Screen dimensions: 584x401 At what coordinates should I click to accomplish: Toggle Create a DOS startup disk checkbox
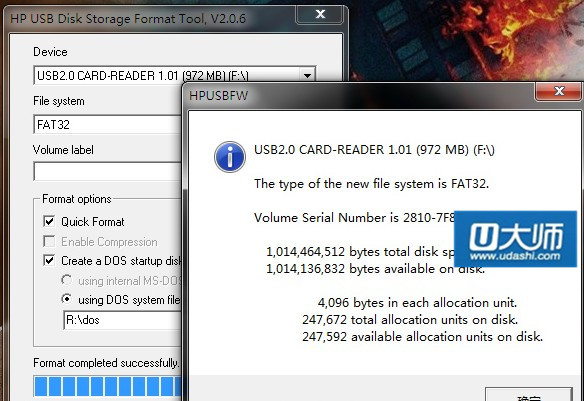pyautogui.click(x=49, y=260)
